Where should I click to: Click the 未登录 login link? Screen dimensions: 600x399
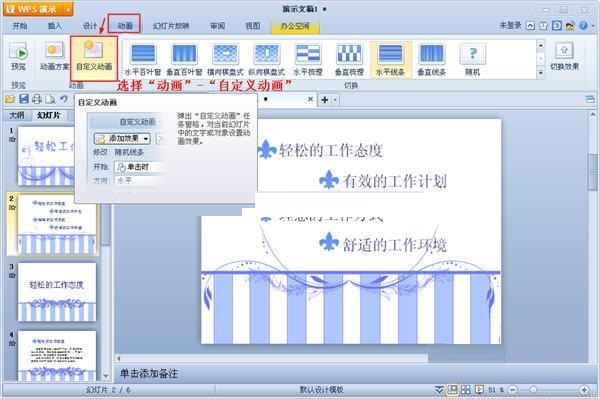510,25
